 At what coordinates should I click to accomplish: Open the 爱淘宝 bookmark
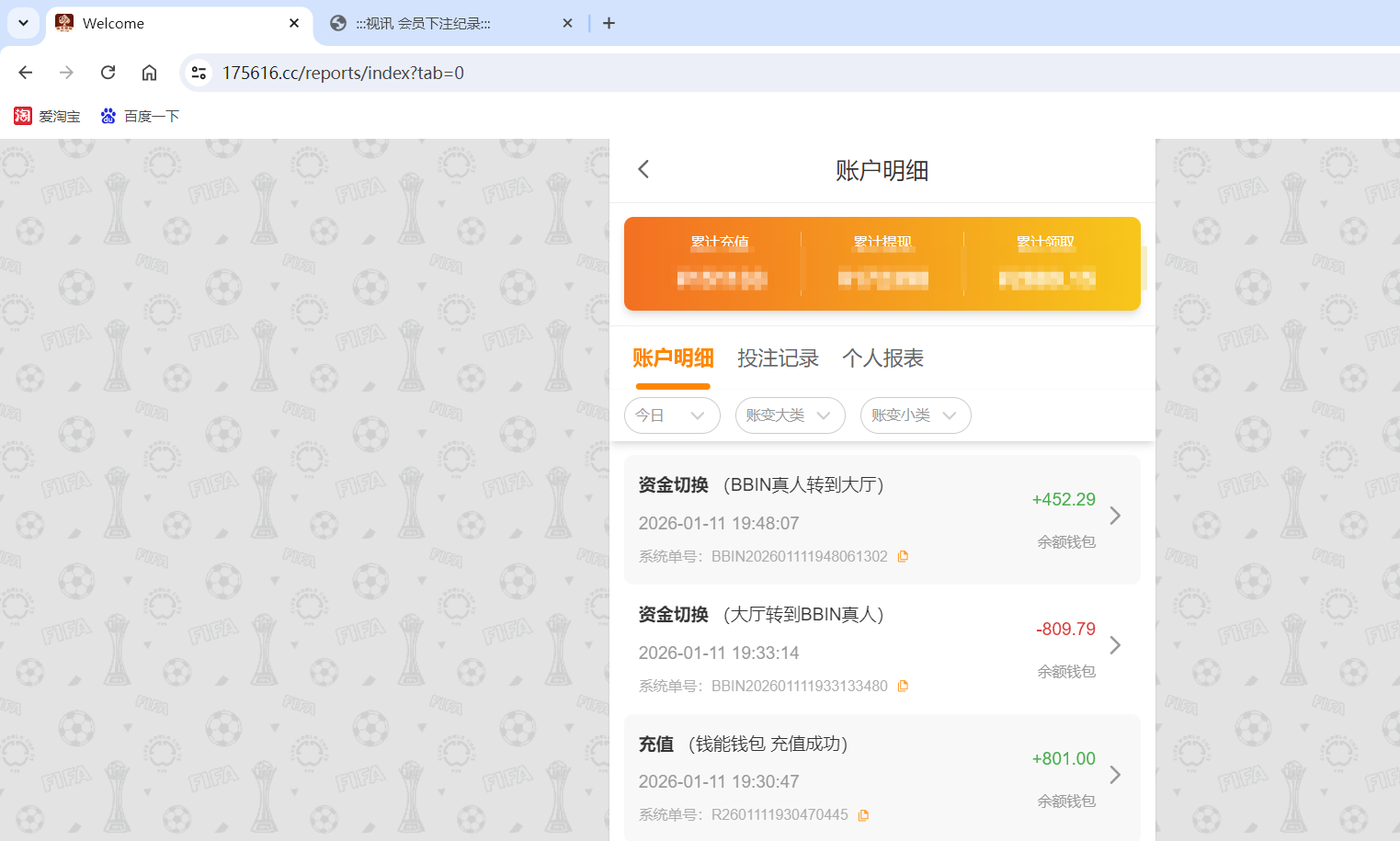tap(47, 116)
